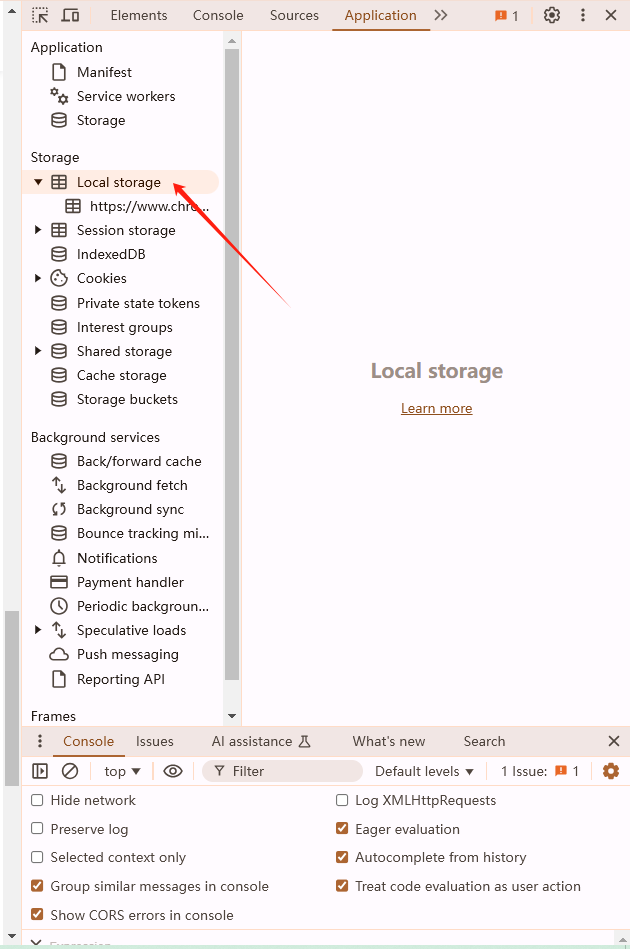The width and height of the screenshot is (630, 949).
Task: Open the Search drawer tab
Action: (484, 741)
